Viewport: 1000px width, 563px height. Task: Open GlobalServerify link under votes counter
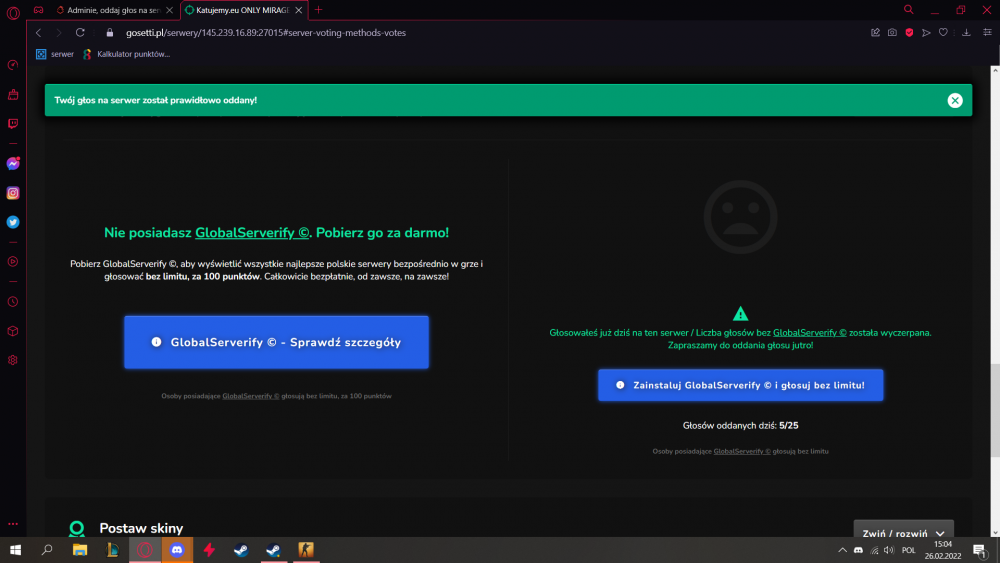click(742, 451)
